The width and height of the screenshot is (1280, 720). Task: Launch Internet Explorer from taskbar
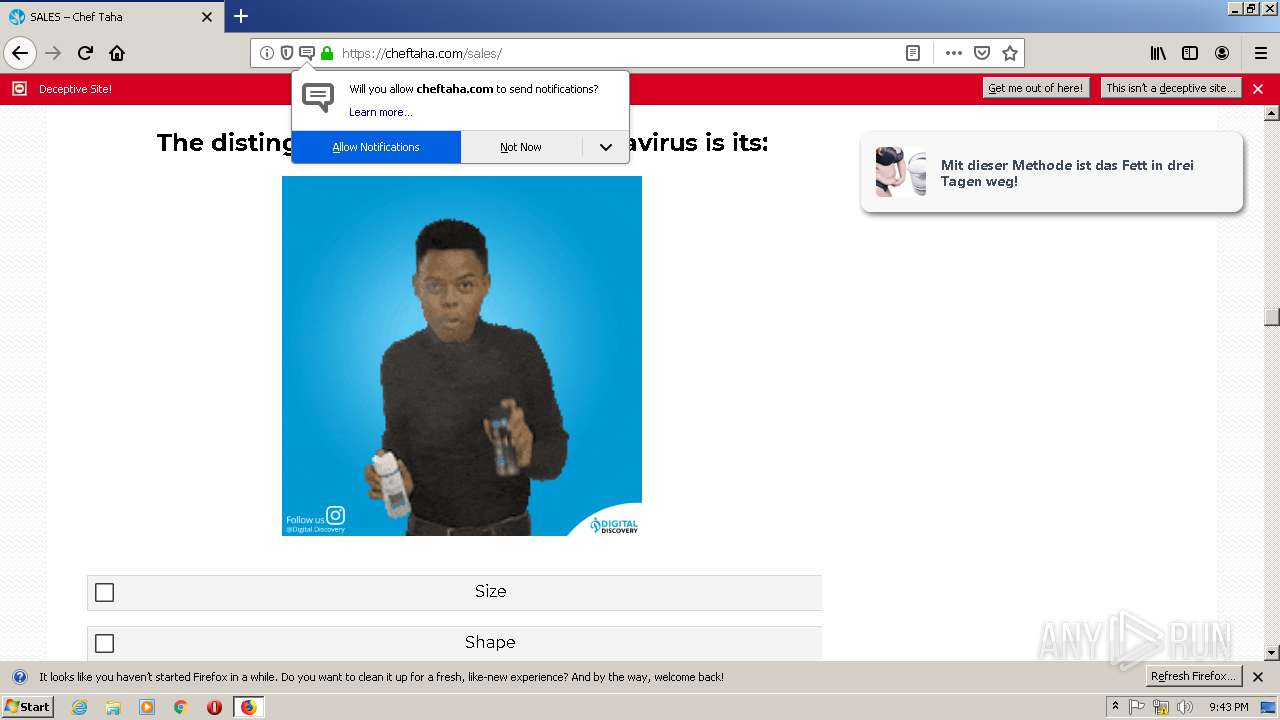coord(79,707)
